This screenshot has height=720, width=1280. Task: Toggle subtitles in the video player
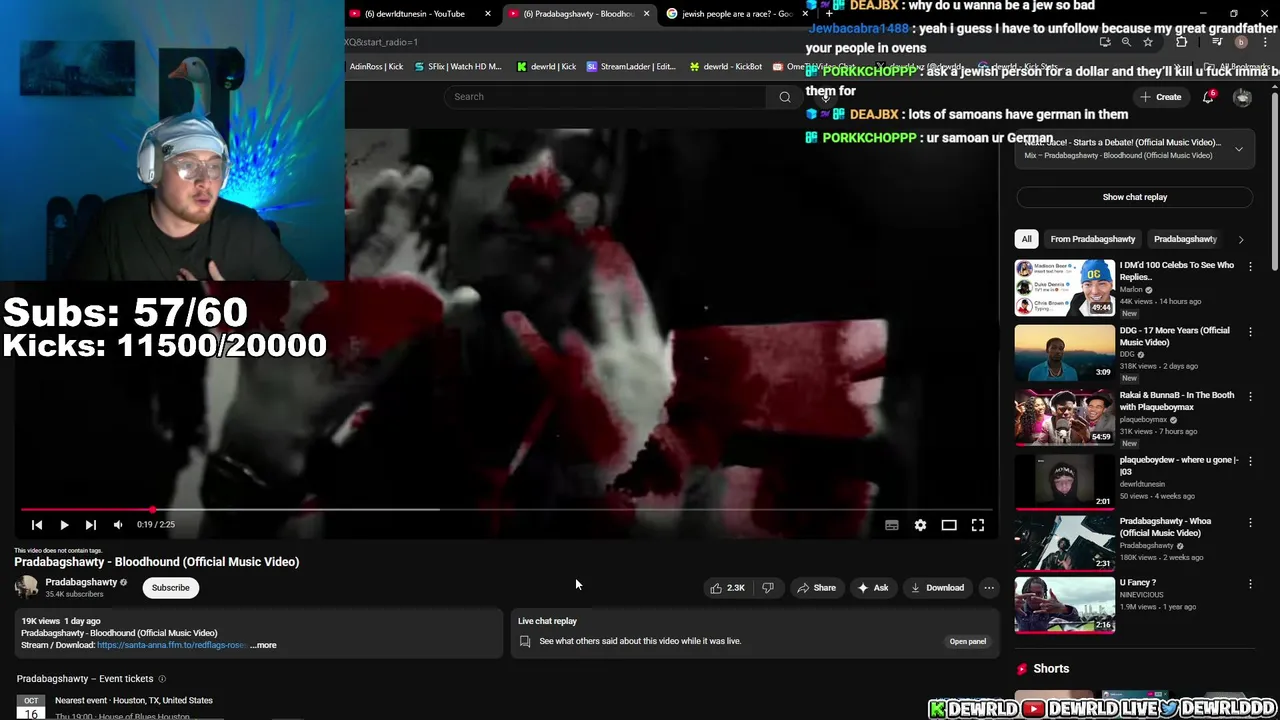pos(892,525)
